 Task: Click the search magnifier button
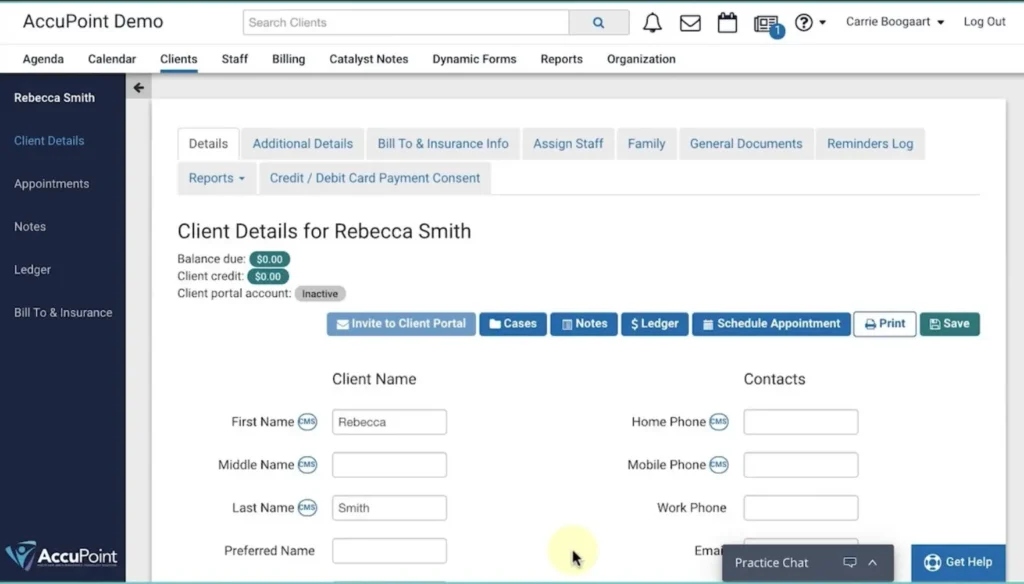(599, 21)
